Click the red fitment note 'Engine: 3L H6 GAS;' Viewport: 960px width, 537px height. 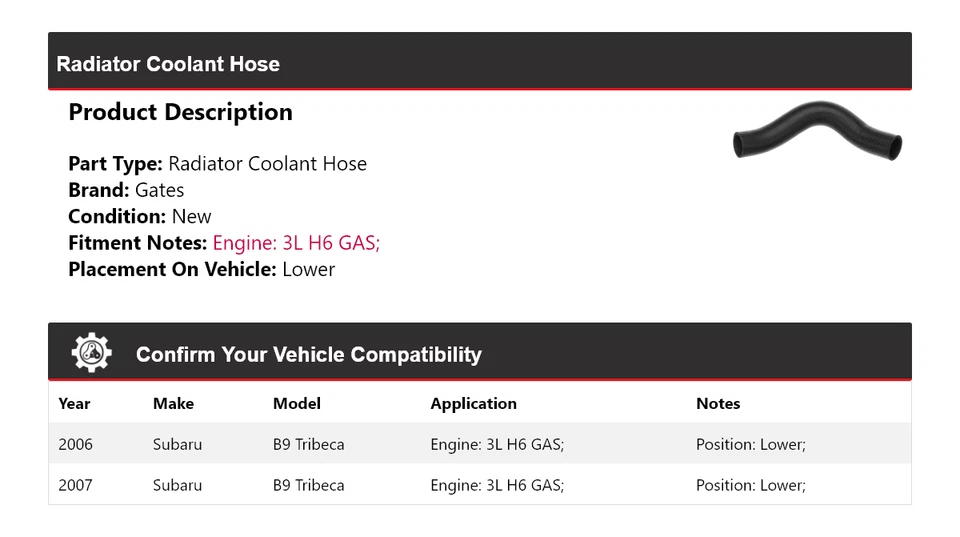pyautogui.click(x=296, y=243)
